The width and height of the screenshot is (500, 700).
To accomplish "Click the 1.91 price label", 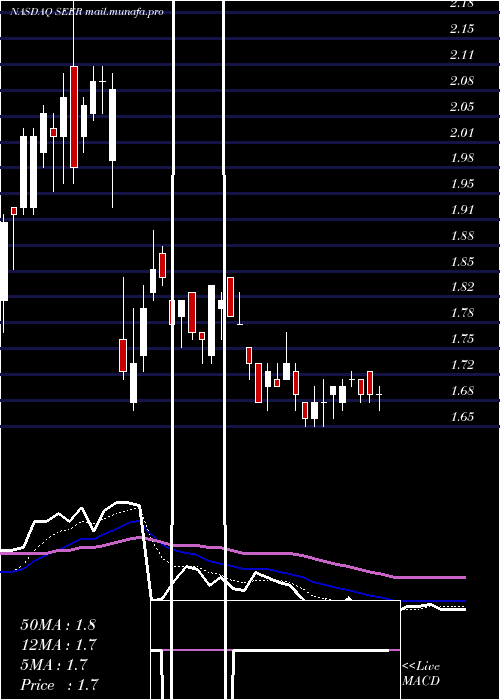I will tap(462, 210).
